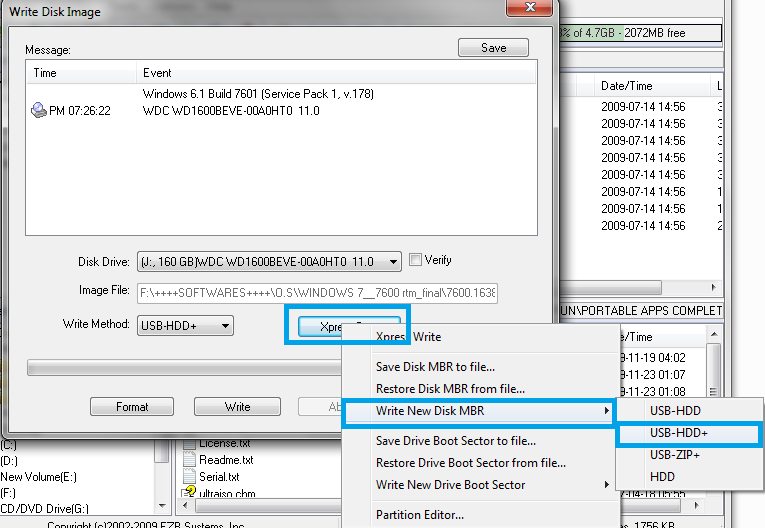Click the 2009-07-14 14:56 first row date

click(643, 106)
